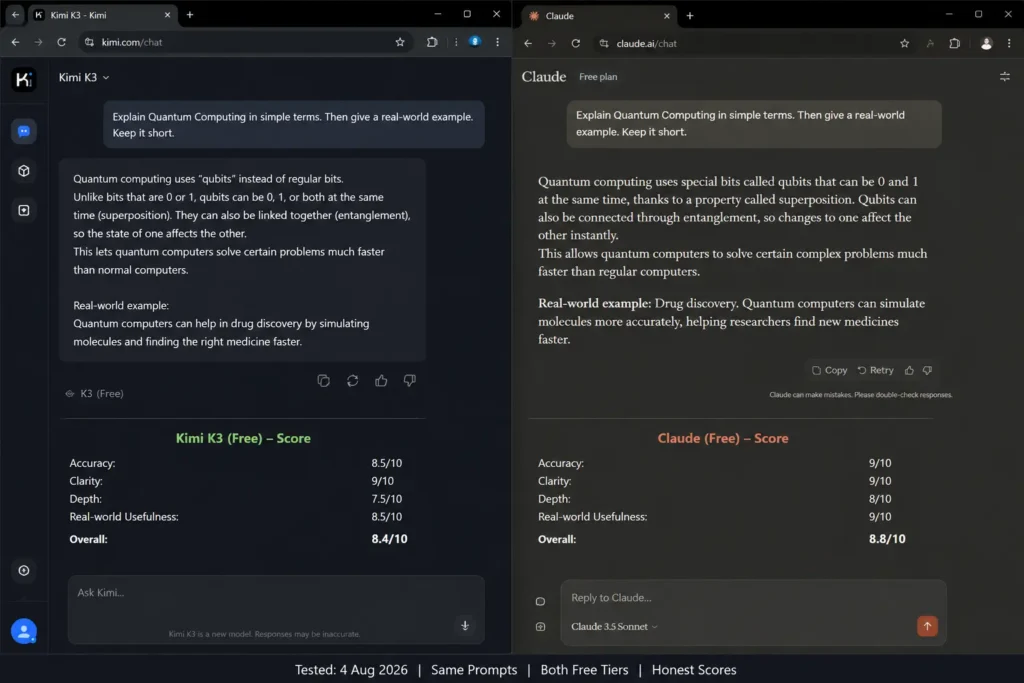
Task: Go back in the Kimi browser window
Action: (x=16, y=42)
